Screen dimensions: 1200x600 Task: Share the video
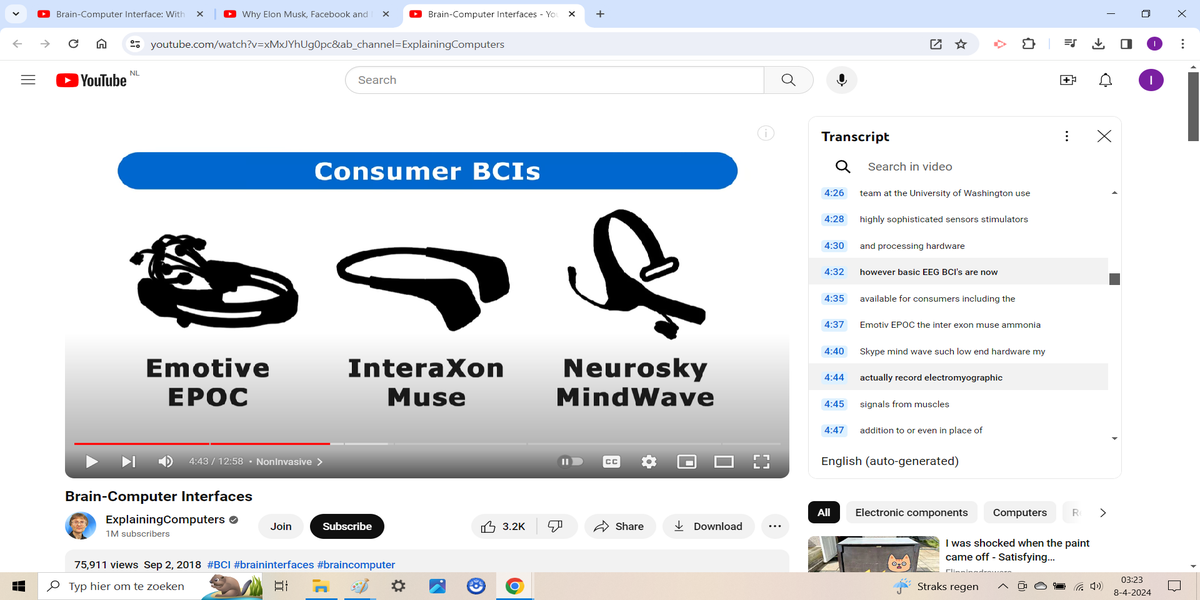coord(619,526)
